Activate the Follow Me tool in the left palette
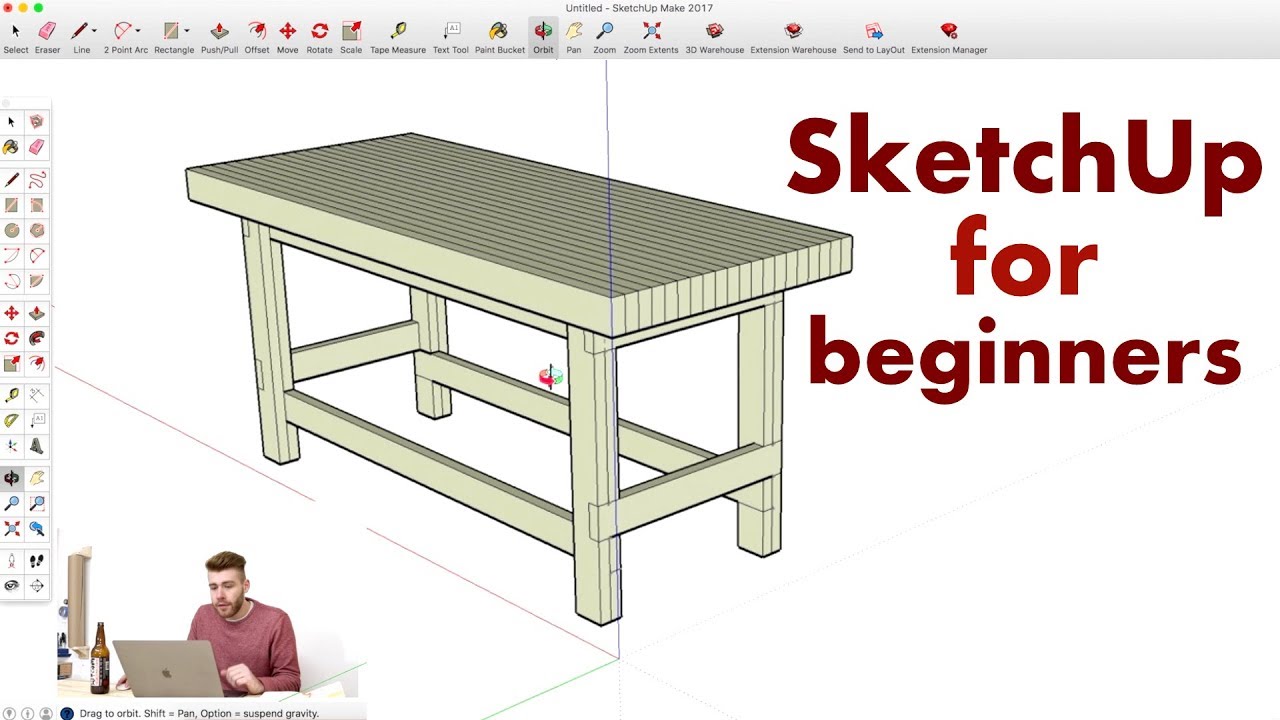1280x720 pixels. click(x=37, y=338)
